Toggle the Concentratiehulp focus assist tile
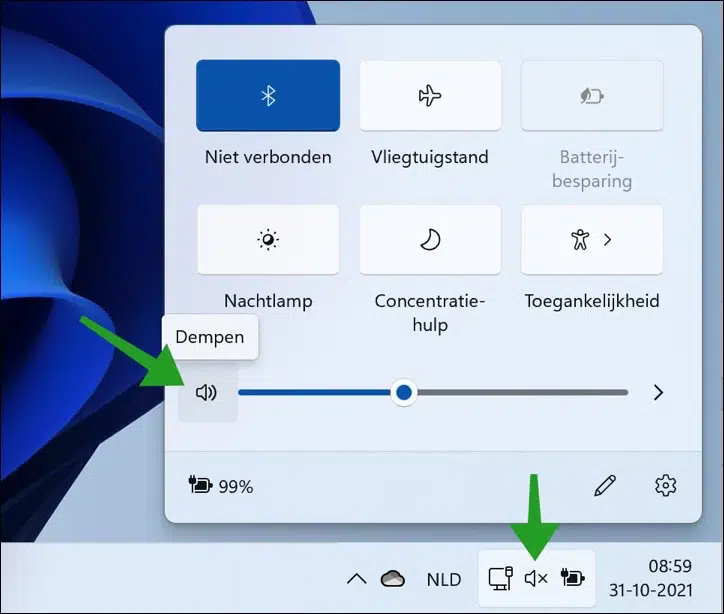This screenshot has width=724, height=614. coord(430,240)
